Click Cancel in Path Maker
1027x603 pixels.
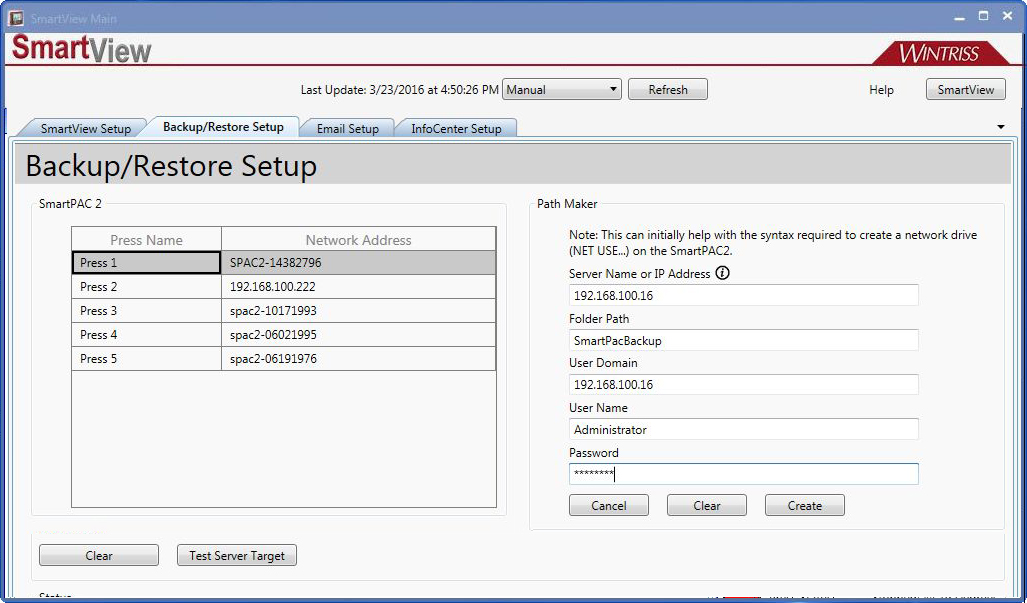608,505
